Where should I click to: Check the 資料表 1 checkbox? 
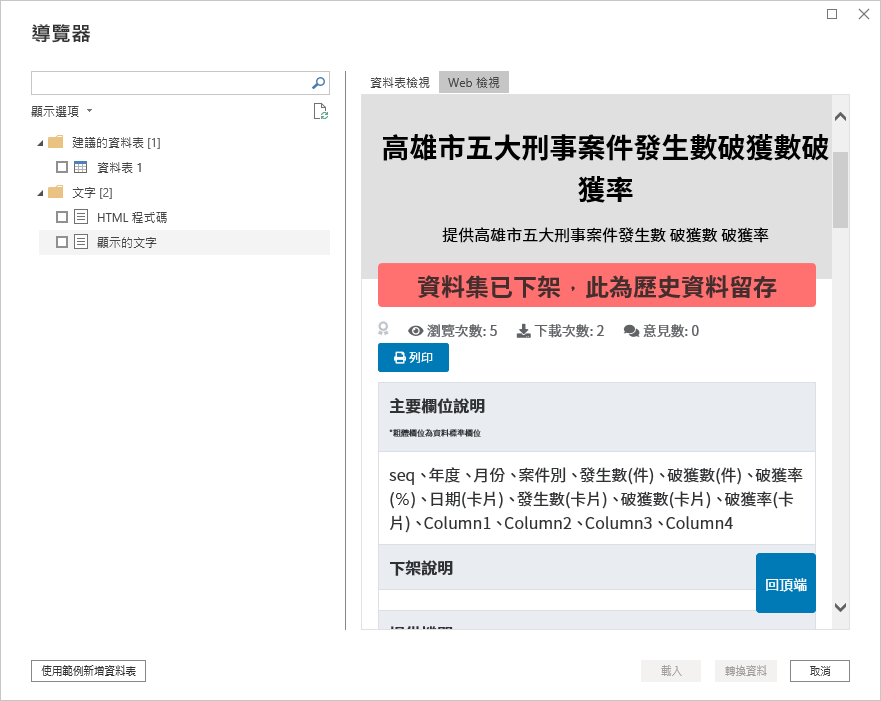tap(62, 167)
